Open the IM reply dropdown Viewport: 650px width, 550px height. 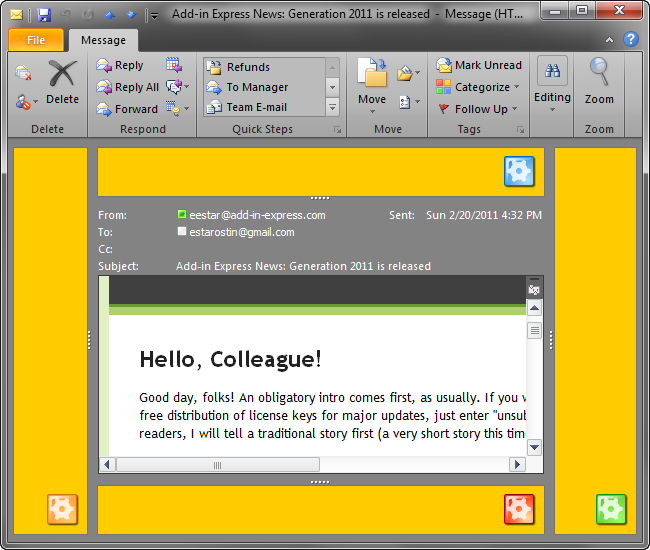click(x=177, y=87)
